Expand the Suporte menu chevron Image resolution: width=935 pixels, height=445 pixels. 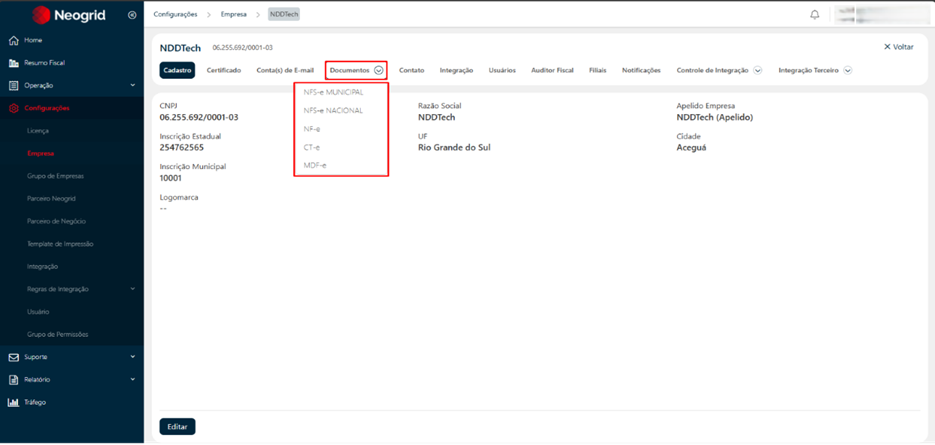tap(133, 357)
